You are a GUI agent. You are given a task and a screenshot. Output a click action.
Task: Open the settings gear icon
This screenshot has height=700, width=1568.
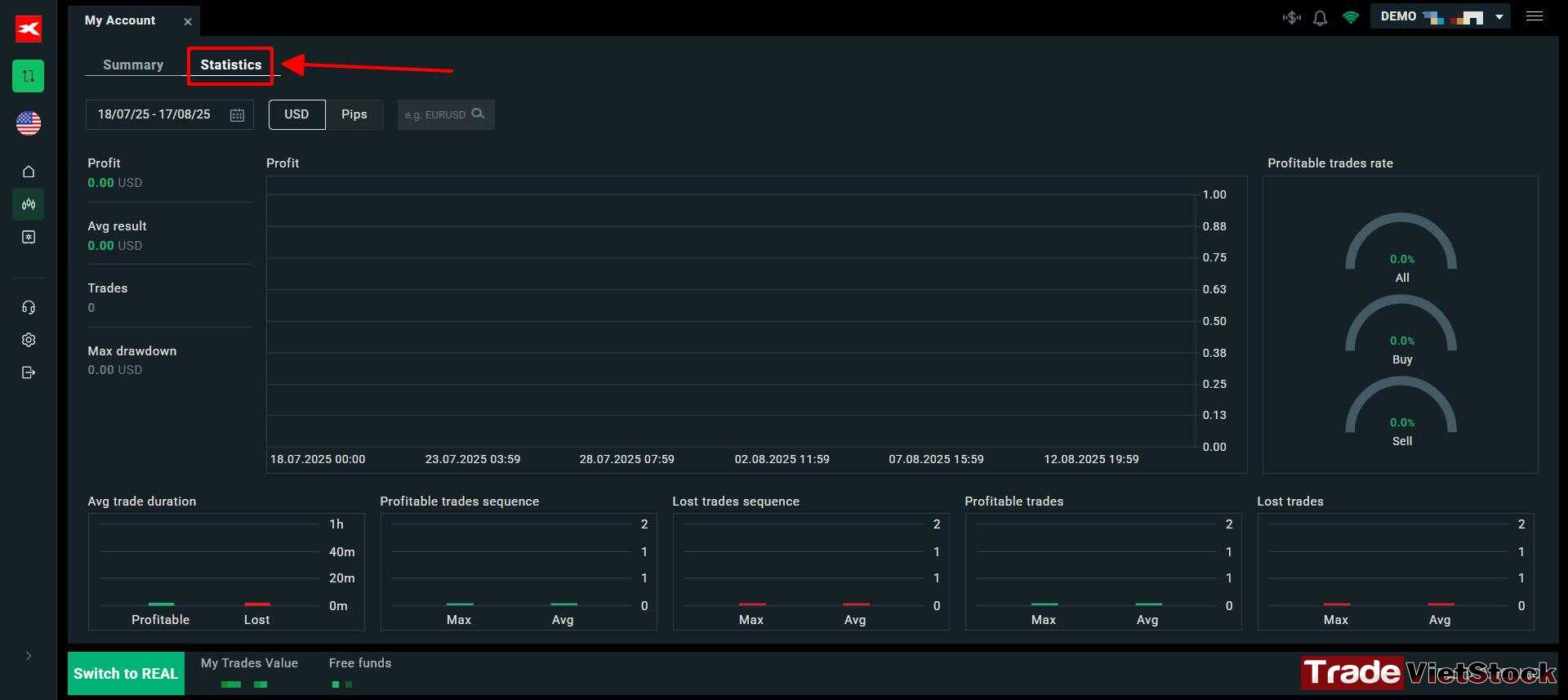click(29, 340)
